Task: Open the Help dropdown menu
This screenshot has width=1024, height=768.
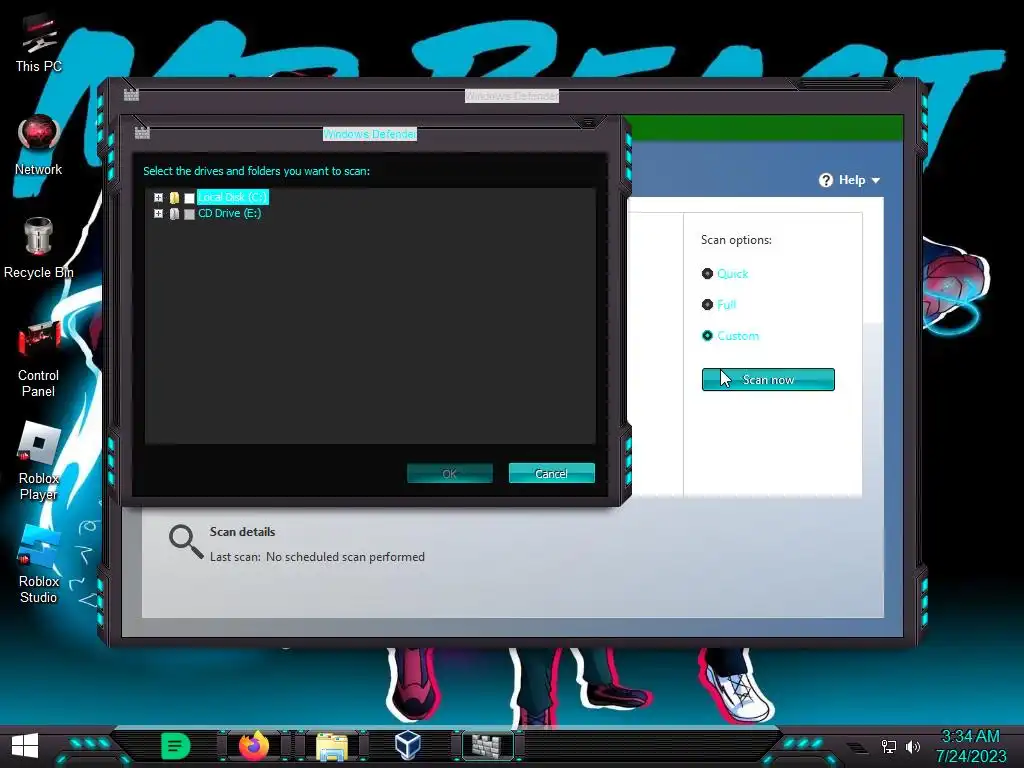Action: (x=850, y=180)
